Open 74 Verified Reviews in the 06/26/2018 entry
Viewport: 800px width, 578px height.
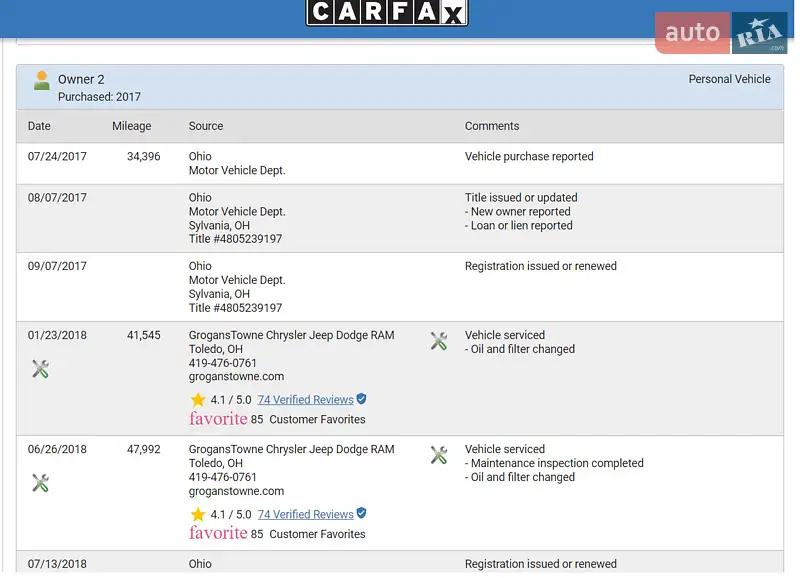[x=305, y=514]
